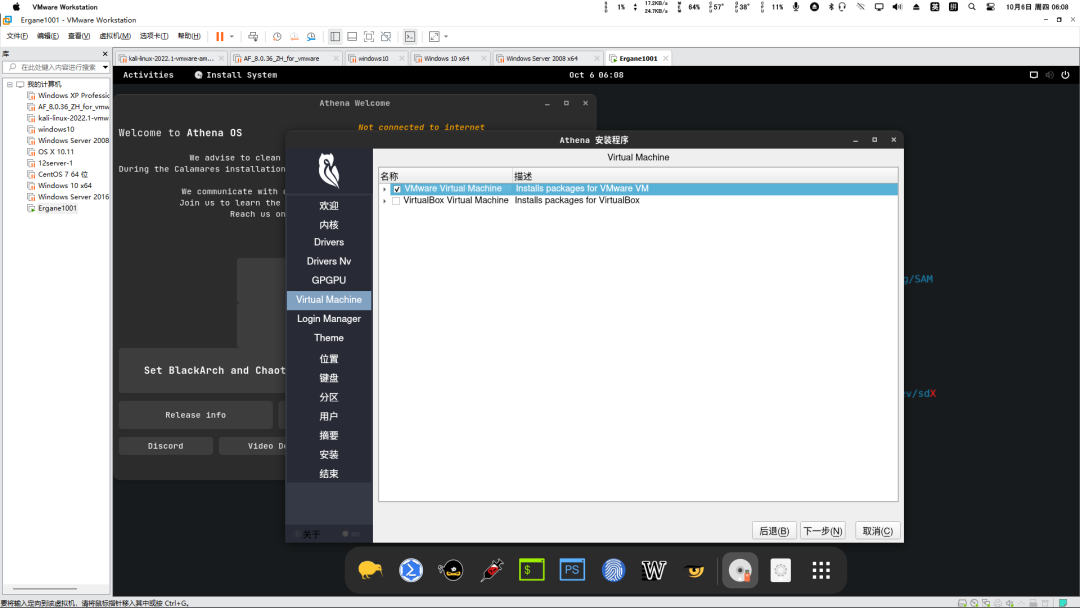Open the library search filter dropdown arrow
The image size is (1080, 608).
click(105, 67)
